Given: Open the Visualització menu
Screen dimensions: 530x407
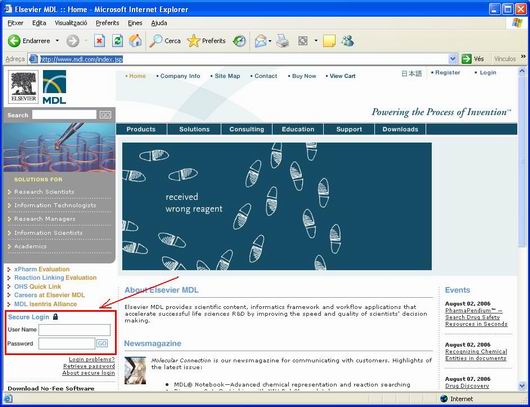Looking at the screenshot, I should click(71, 23).
